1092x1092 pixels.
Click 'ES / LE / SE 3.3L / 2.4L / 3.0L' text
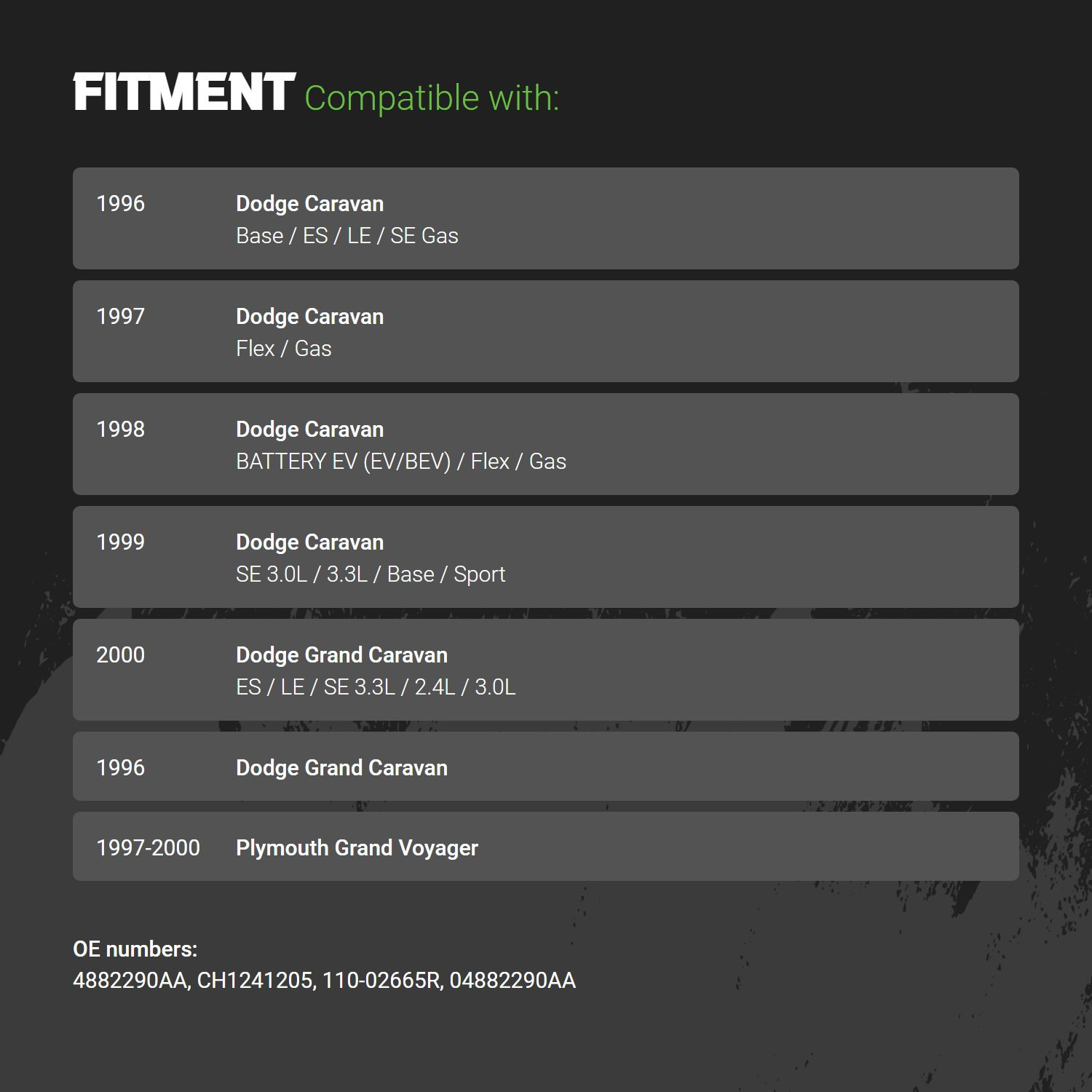tap(376, 687)
